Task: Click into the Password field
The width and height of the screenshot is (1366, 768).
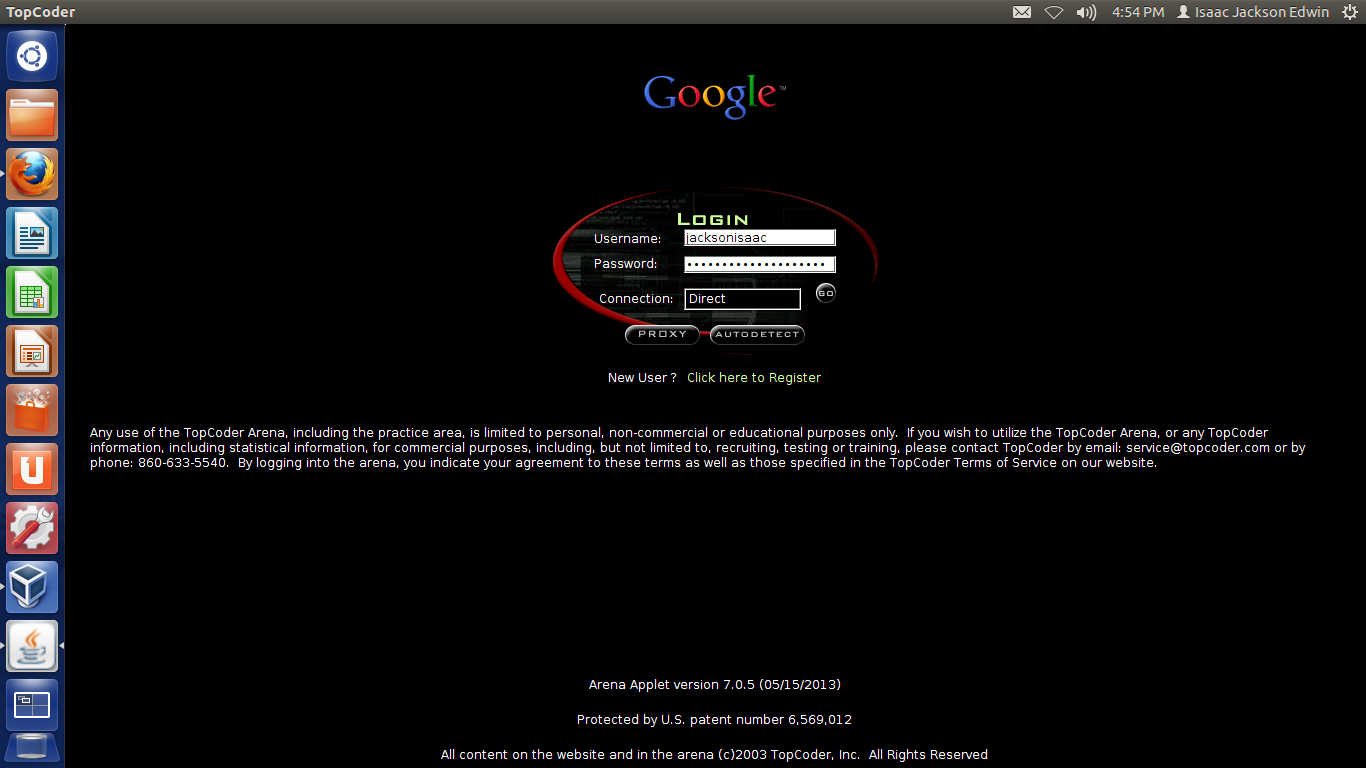Action: coord(759,264)
